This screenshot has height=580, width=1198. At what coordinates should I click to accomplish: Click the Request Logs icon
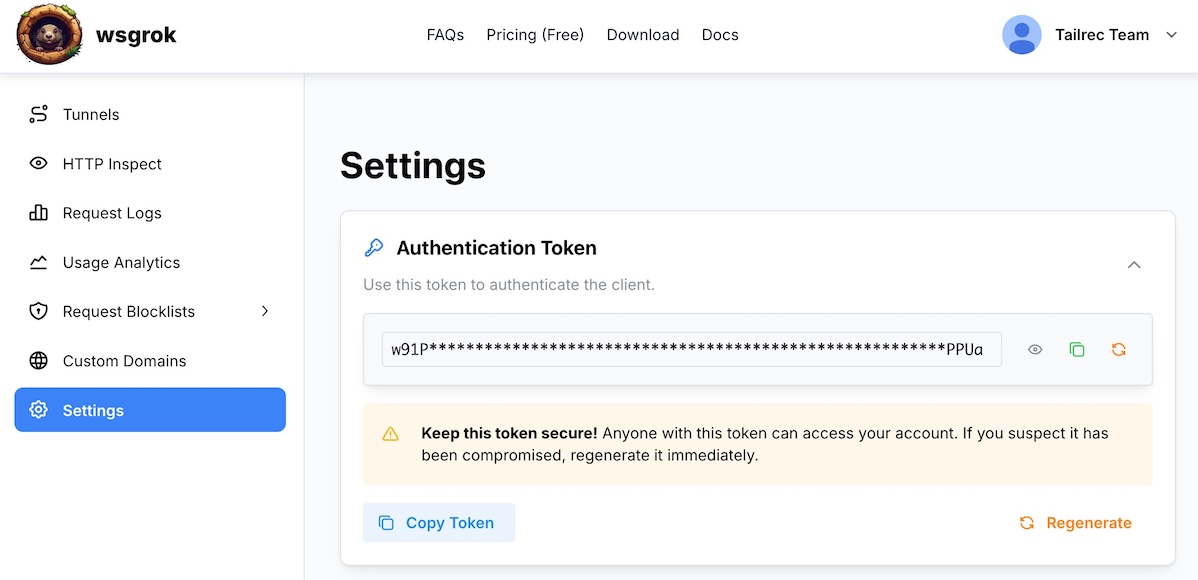tap(37, 212)
